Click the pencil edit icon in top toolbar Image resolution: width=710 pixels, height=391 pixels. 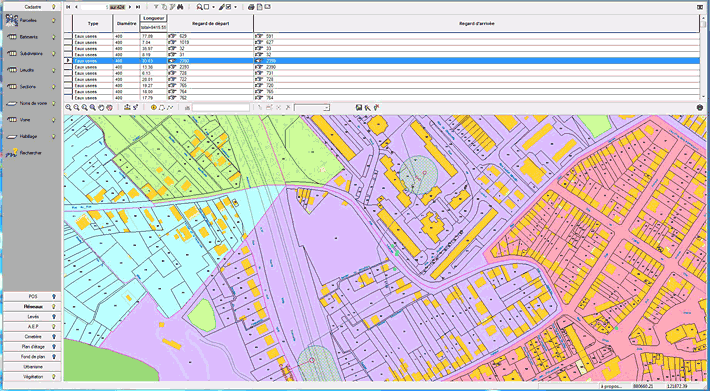222,7
